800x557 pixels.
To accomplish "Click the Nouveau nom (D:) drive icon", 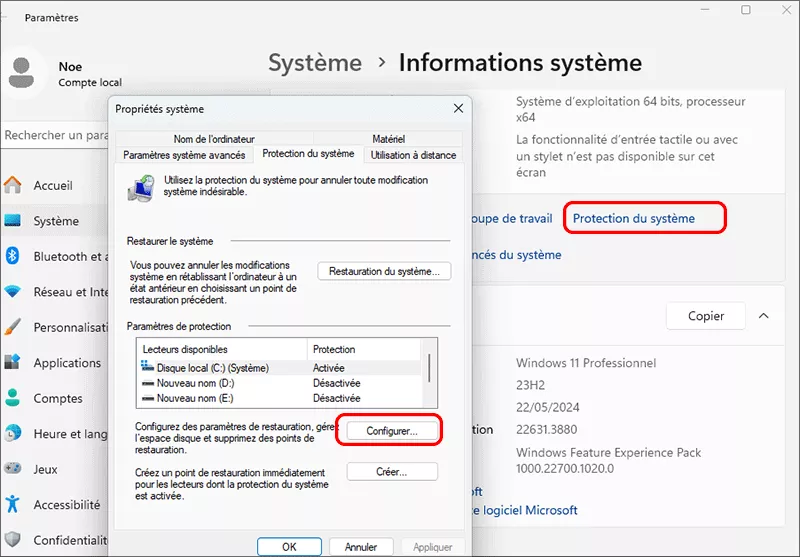I will click(x=148, y=383).
